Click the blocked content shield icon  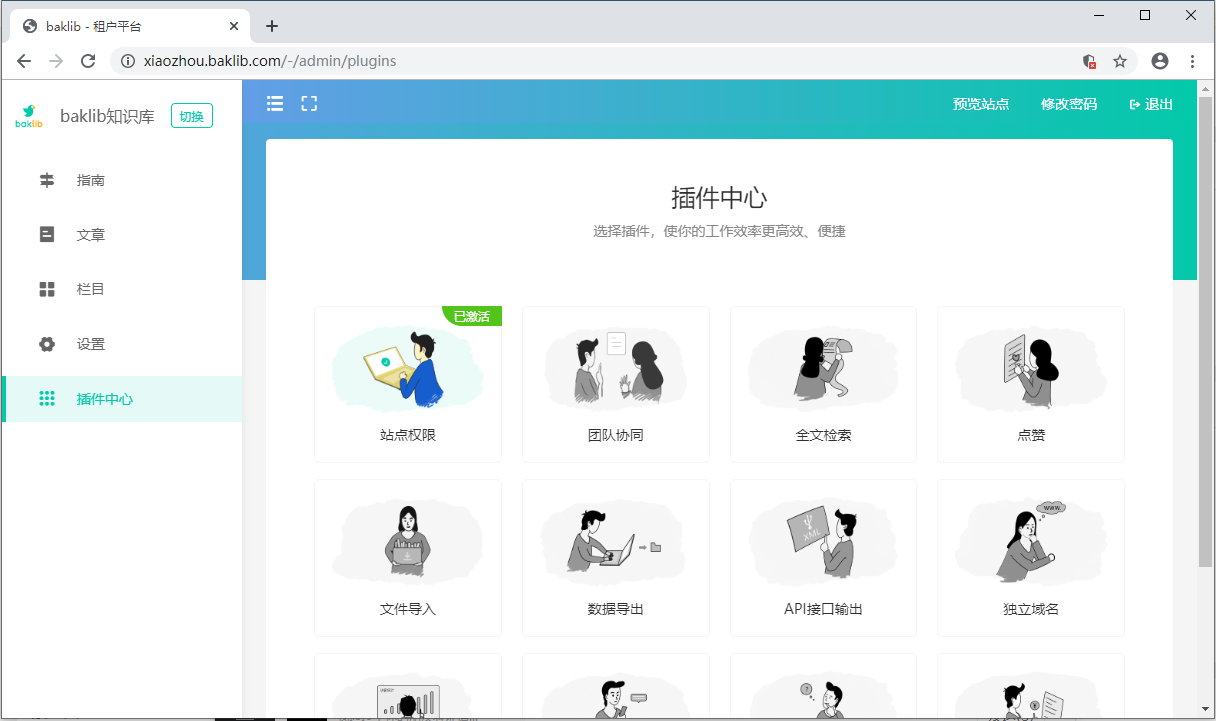click(1090, 61)
